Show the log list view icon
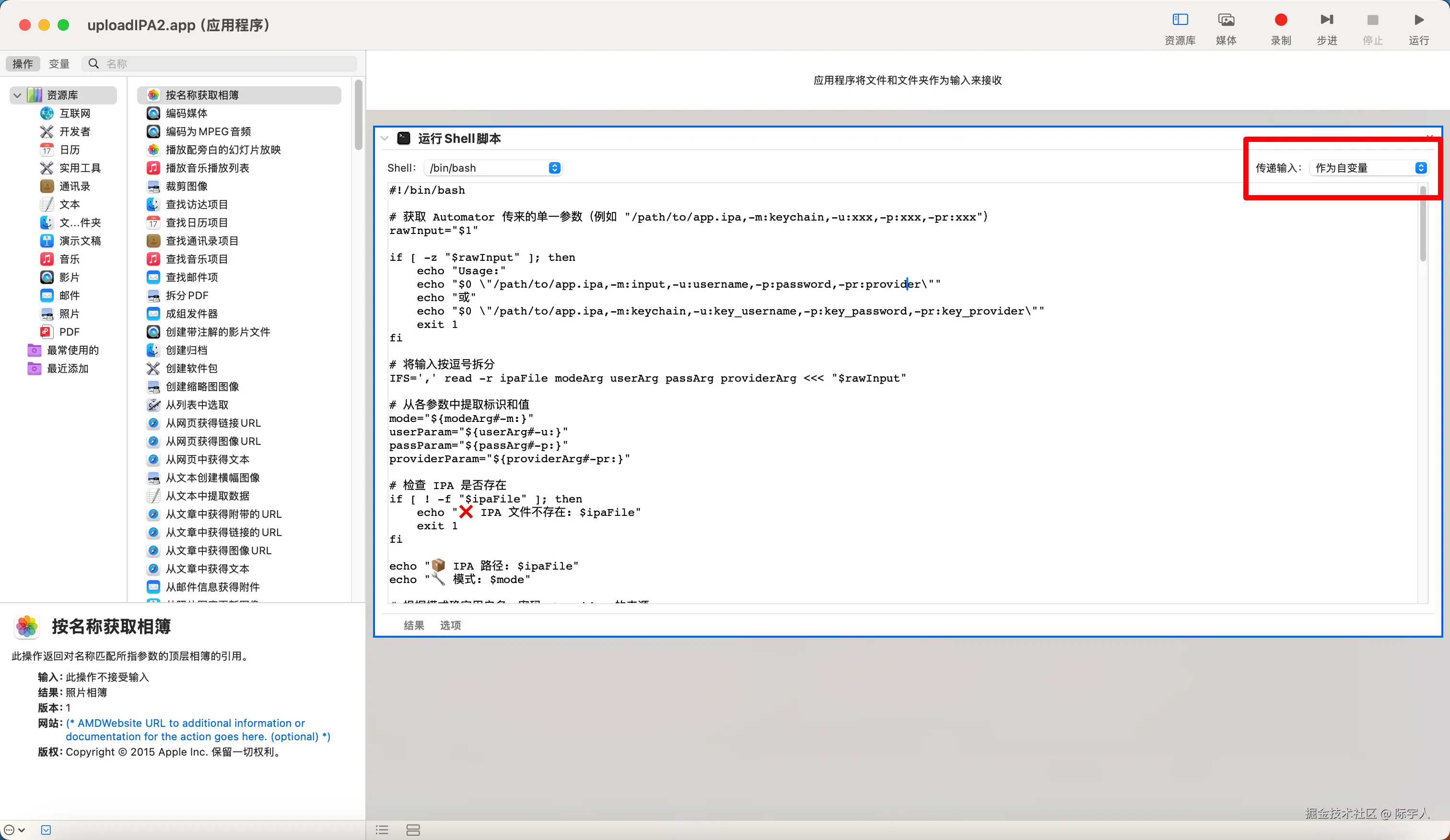 382,829
